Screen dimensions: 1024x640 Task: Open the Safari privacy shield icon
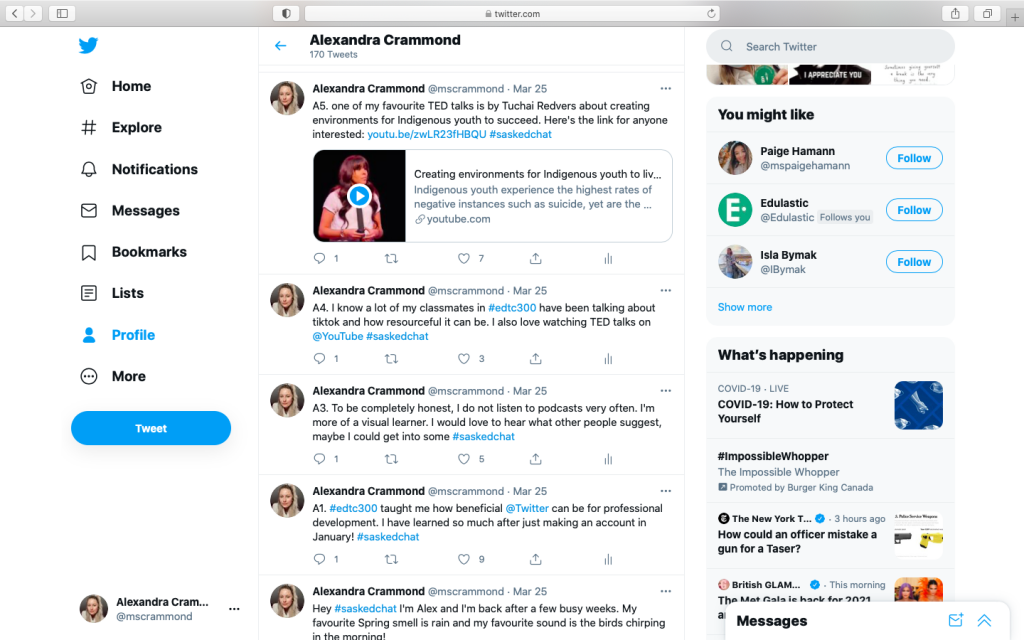pos(286,13)
